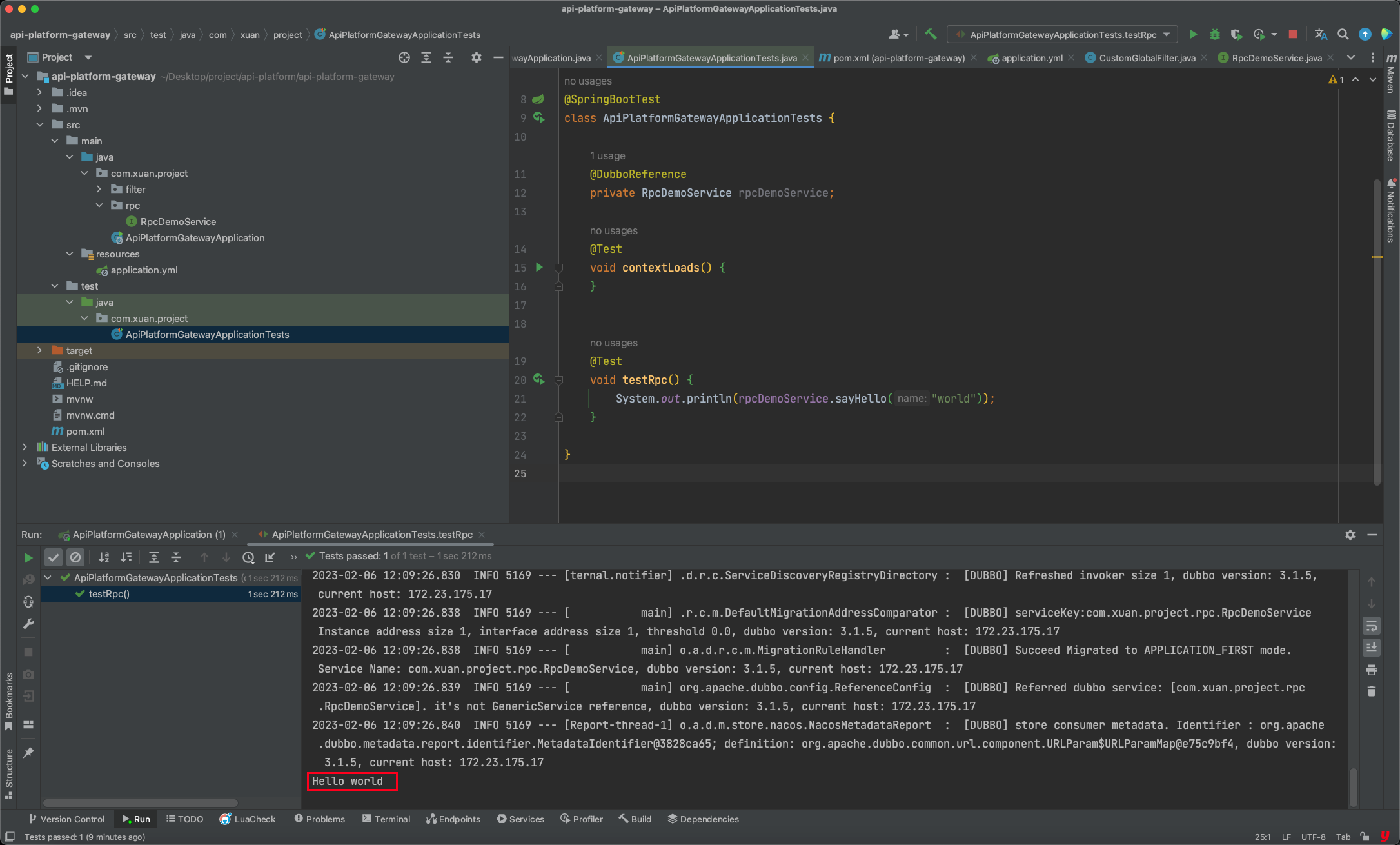Open the CustomGlobalFilter.java tab
The height and width of the screenshot is (845, 1400).
[x=1147, y=58]
